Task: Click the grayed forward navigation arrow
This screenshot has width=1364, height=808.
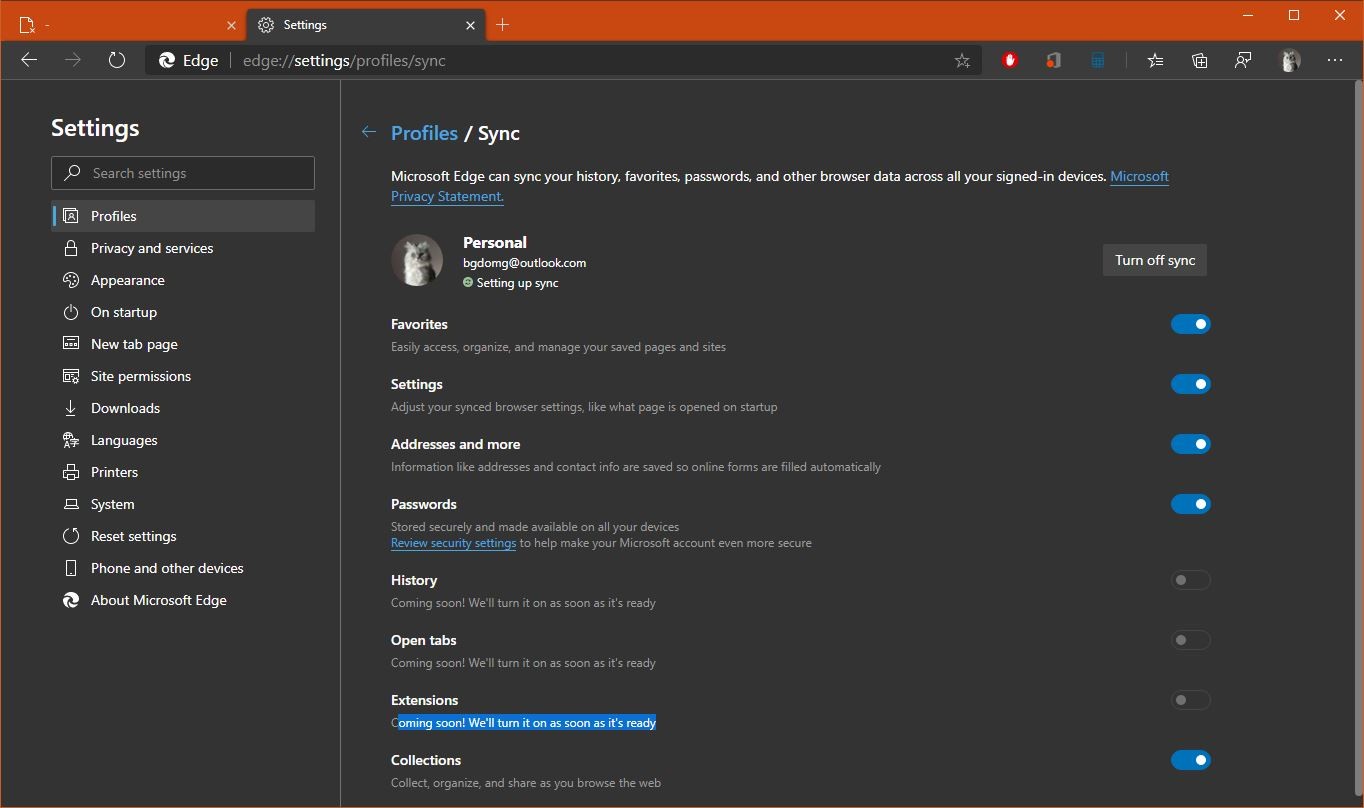Action: 73,60
